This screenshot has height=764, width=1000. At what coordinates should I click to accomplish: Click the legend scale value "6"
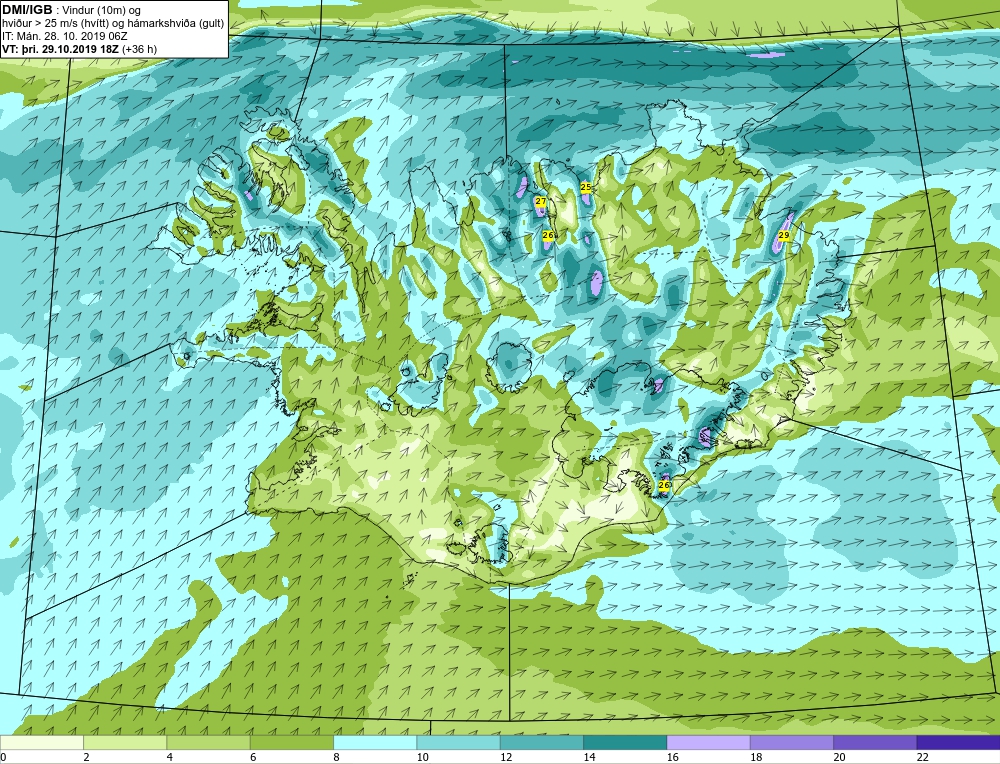click(x=253, y=757)
